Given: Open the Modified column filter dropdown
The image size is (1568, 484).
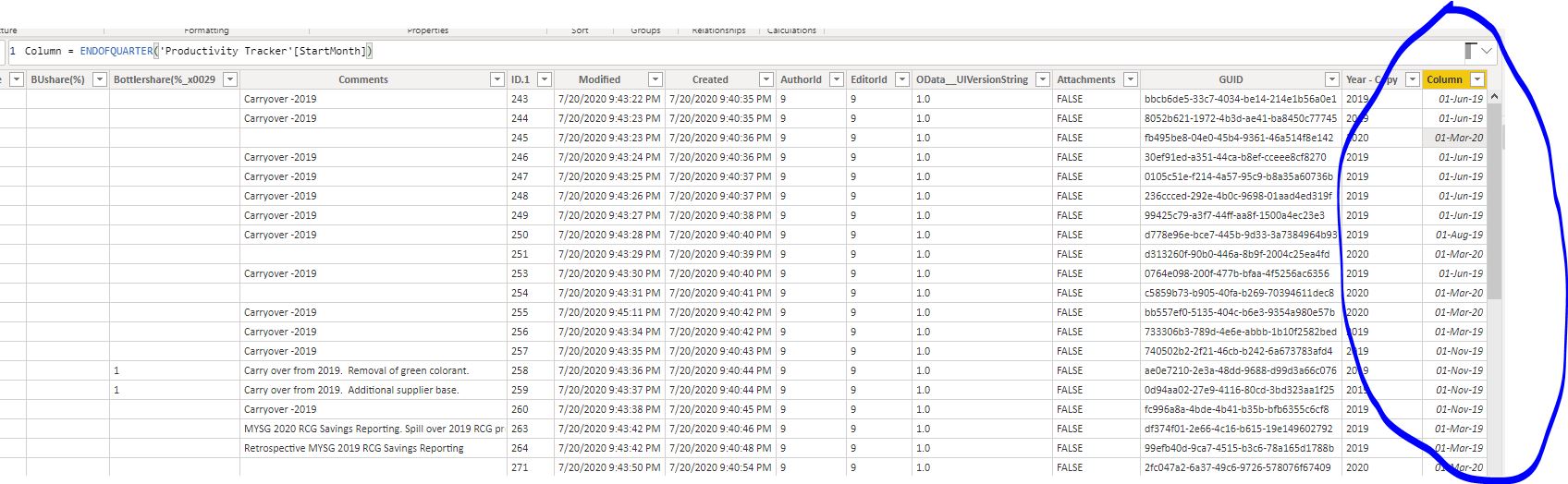Looking at the screenshot, I should pyautogui.click(x=655, y=79).
